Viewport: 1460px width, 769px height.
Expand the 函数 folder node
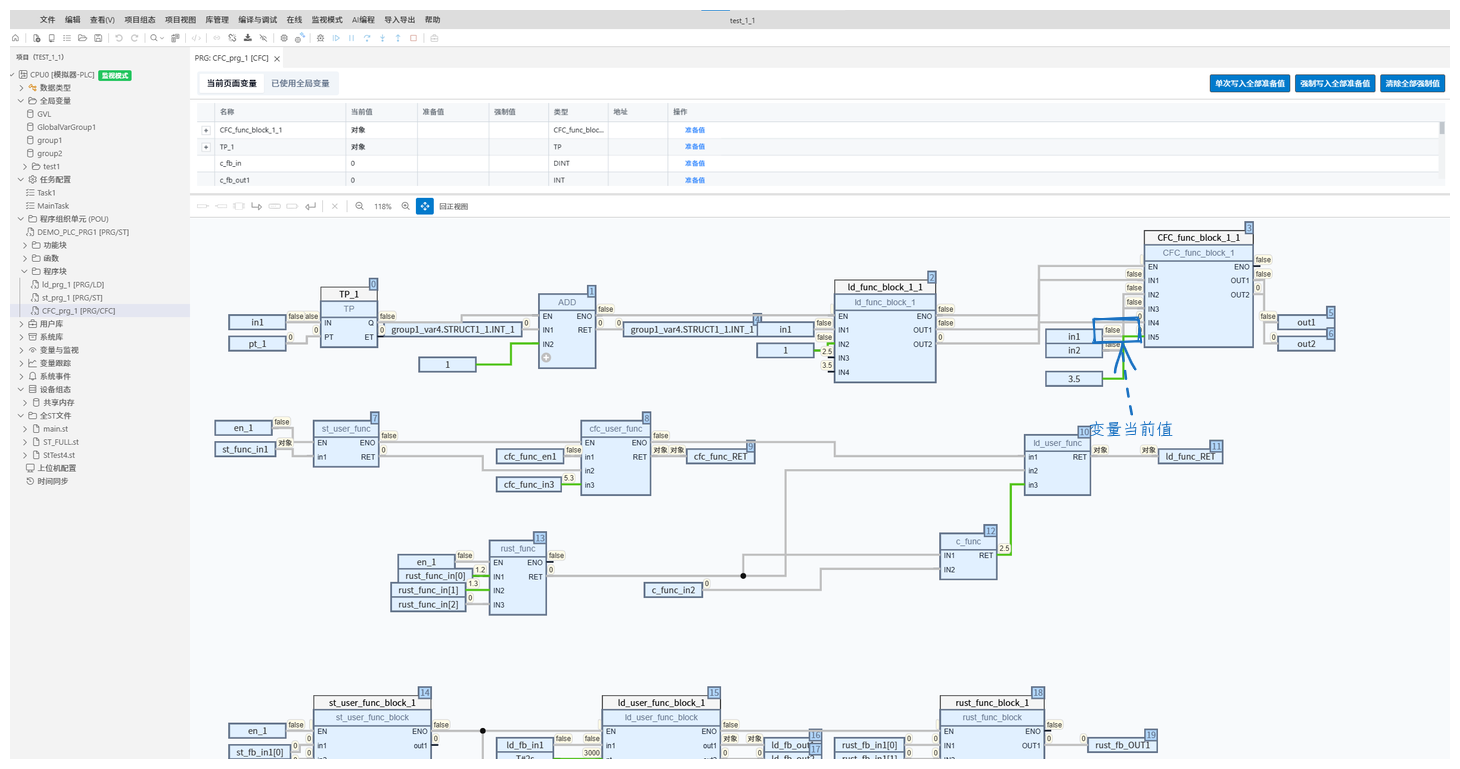point(25,258)
